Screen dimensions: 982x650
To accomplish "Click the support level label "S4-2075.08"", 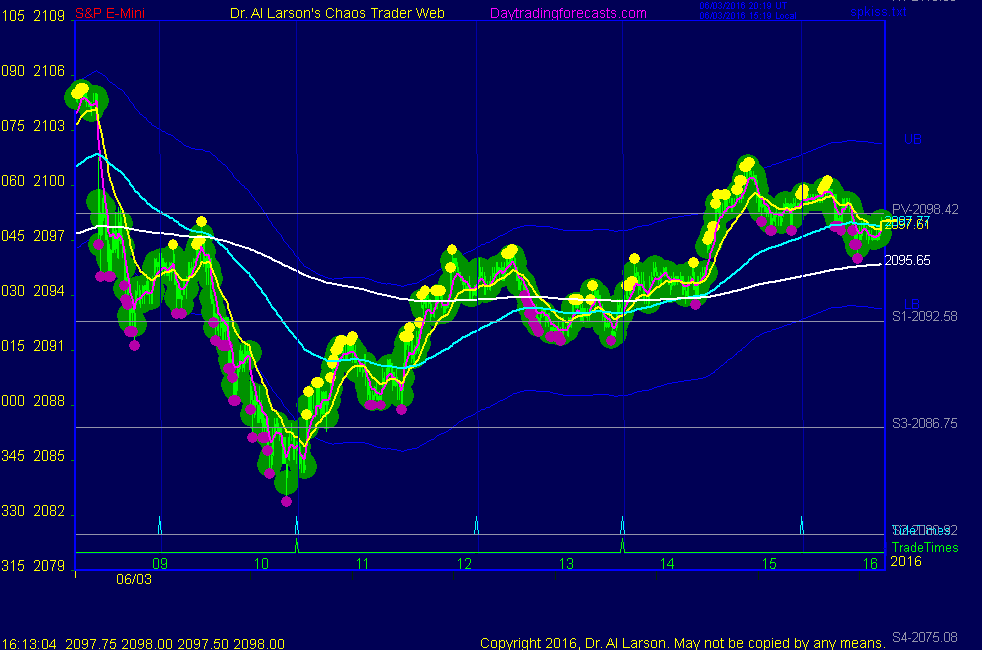I will click(924, 637).
